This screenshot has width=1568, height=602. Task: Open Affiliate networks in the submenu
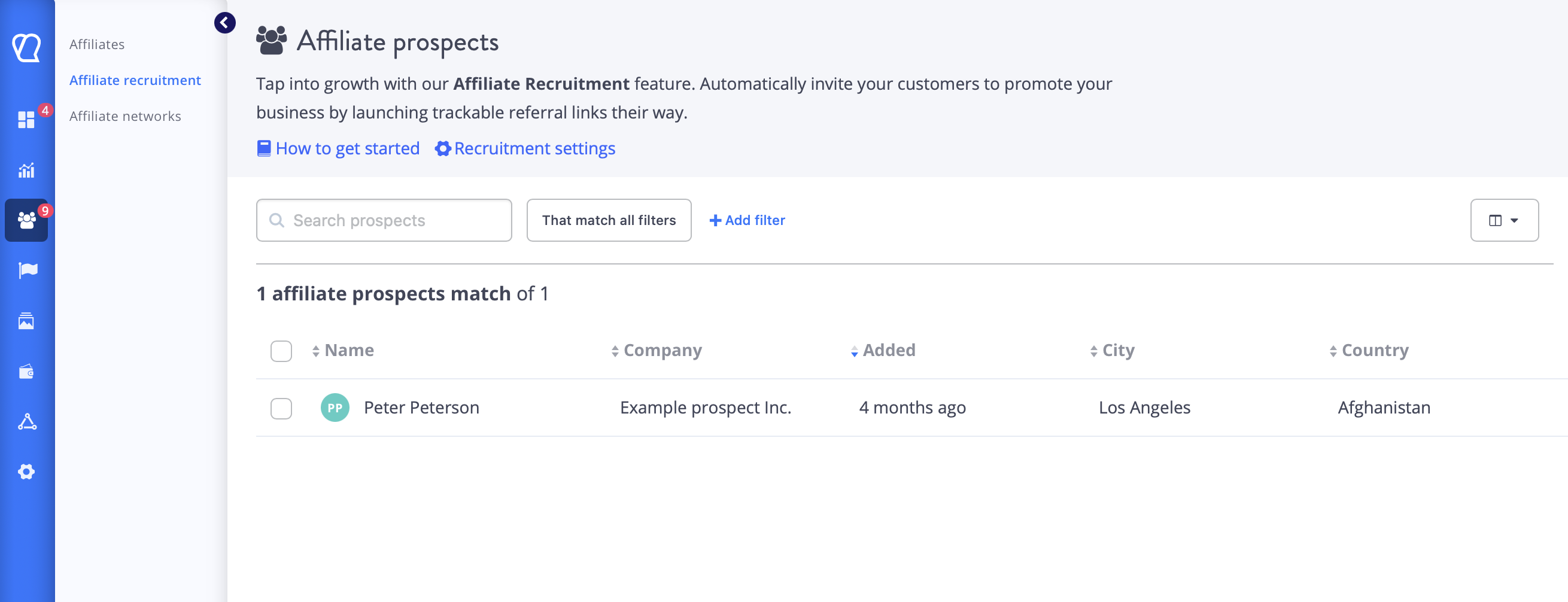[x=125, y=116]
